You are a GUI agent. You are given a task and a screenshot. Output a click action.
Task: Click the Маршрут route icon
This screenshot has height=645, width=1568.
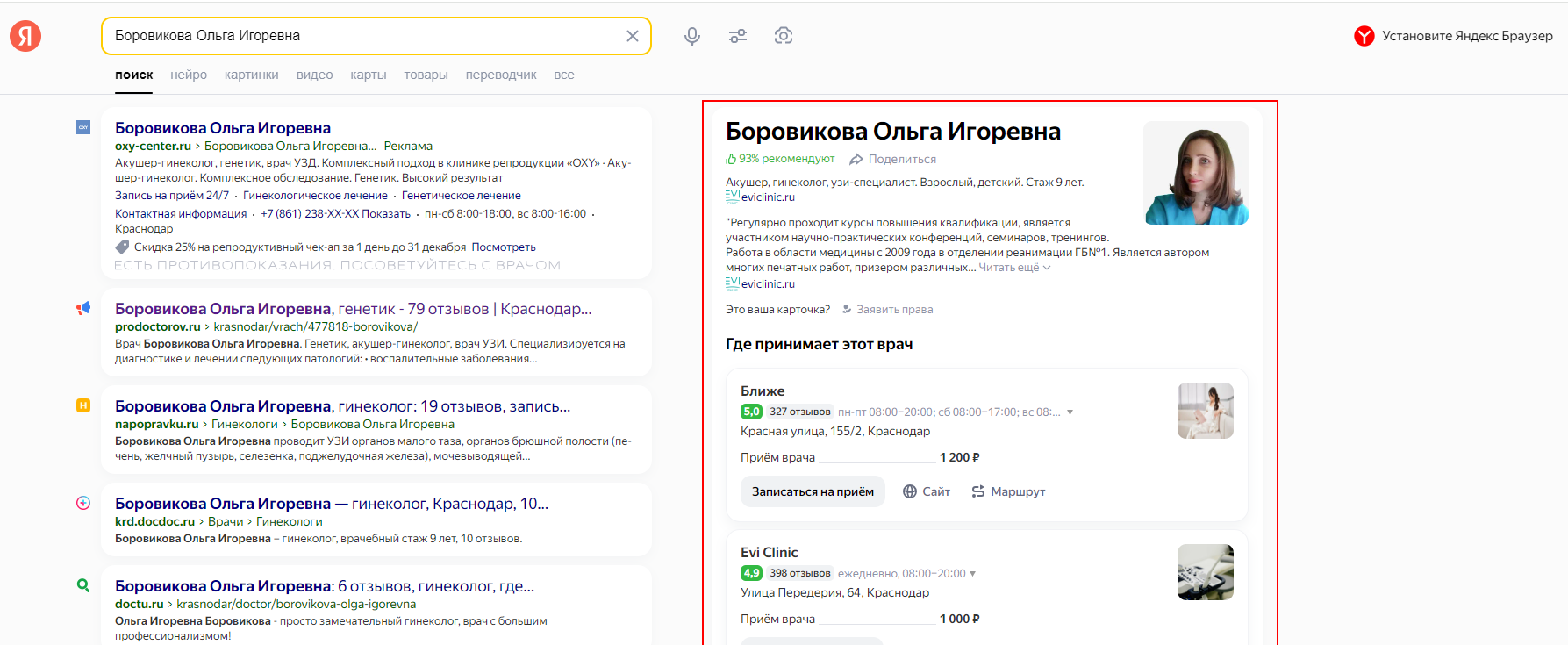[x=978, y=491]
